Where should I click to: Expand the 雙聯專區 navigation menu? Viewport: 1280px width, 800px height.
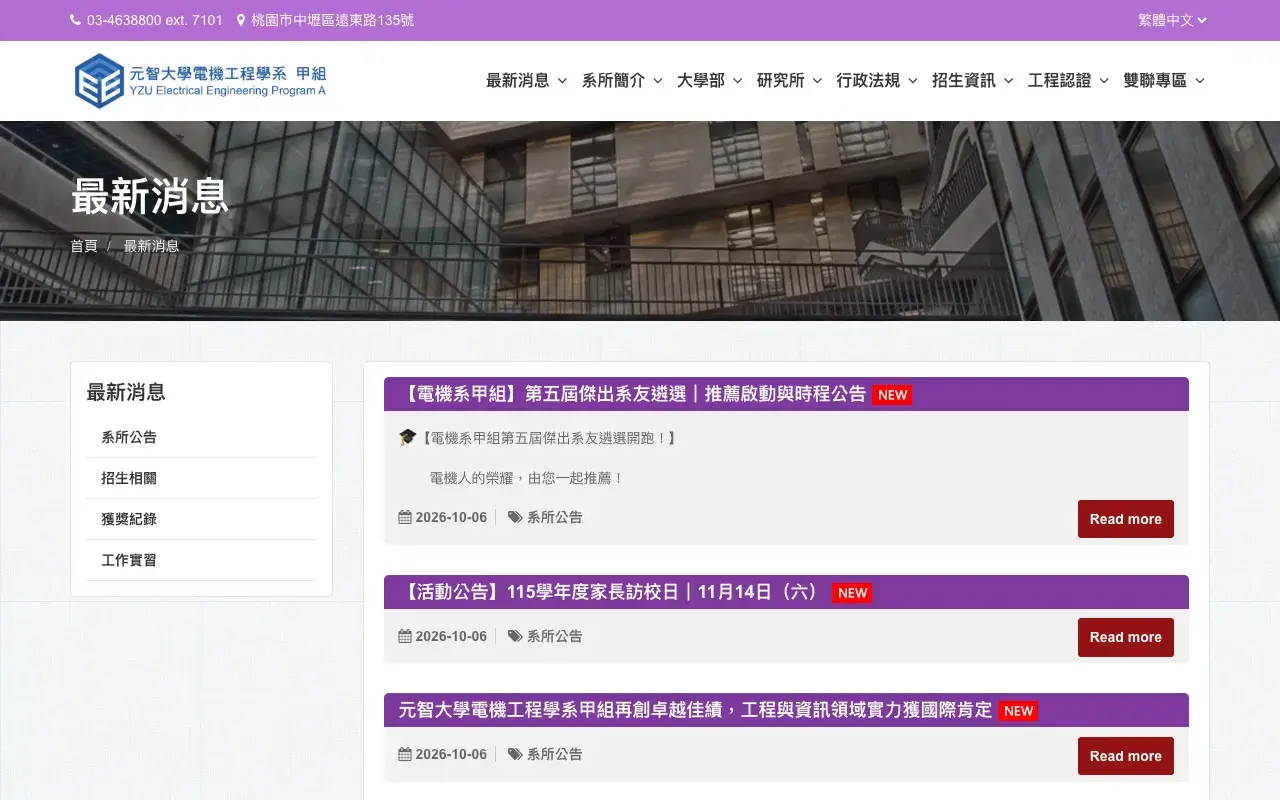point(1164,81)
